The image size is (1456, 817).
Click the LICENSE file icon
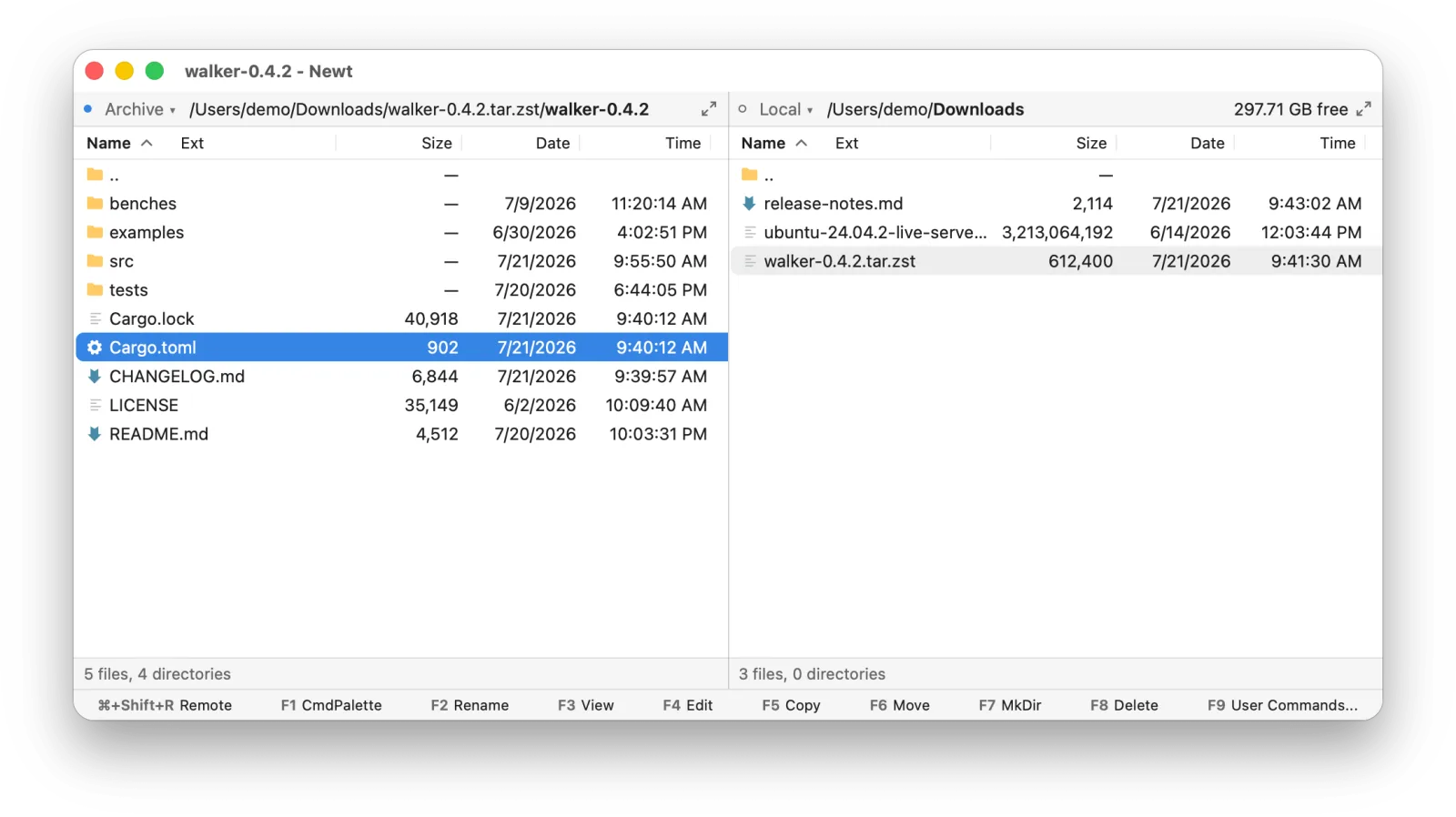[x=95, y=405]
